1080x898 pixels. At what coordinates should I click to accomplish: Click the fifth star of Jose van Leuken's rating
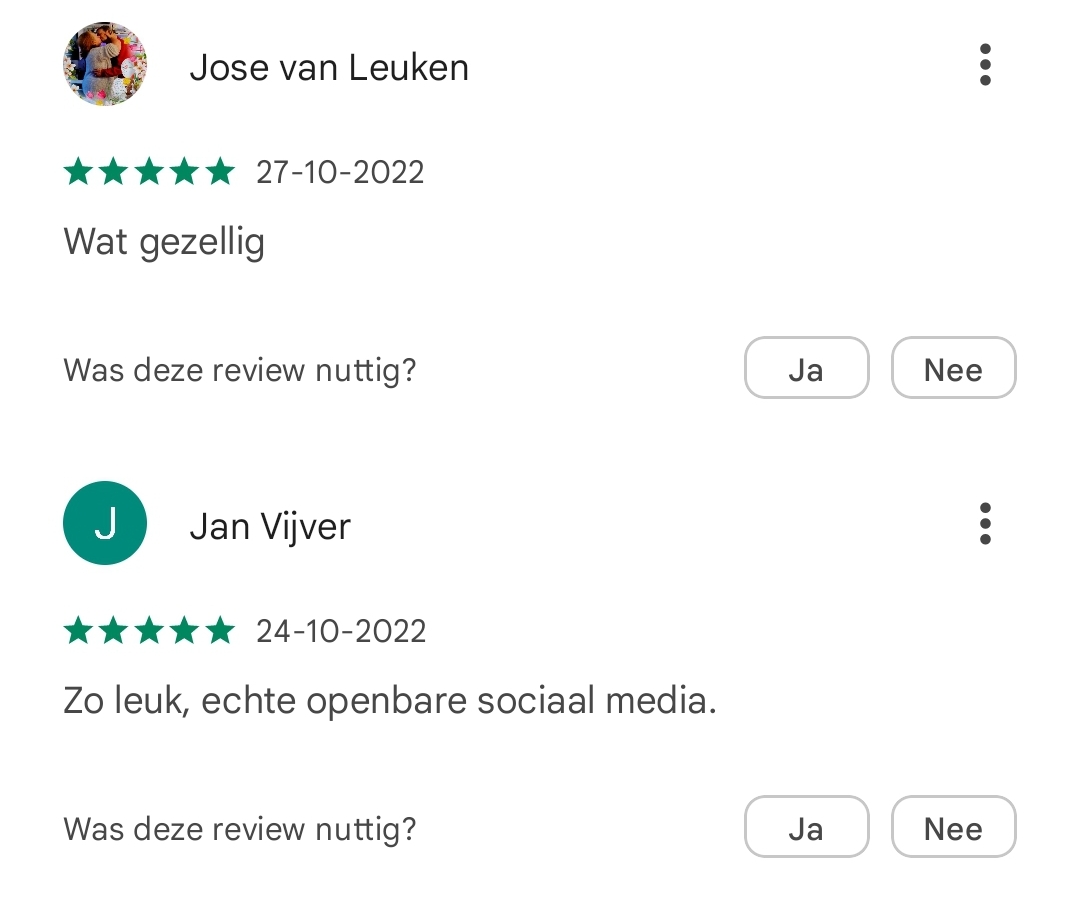(x=220, y=171)
